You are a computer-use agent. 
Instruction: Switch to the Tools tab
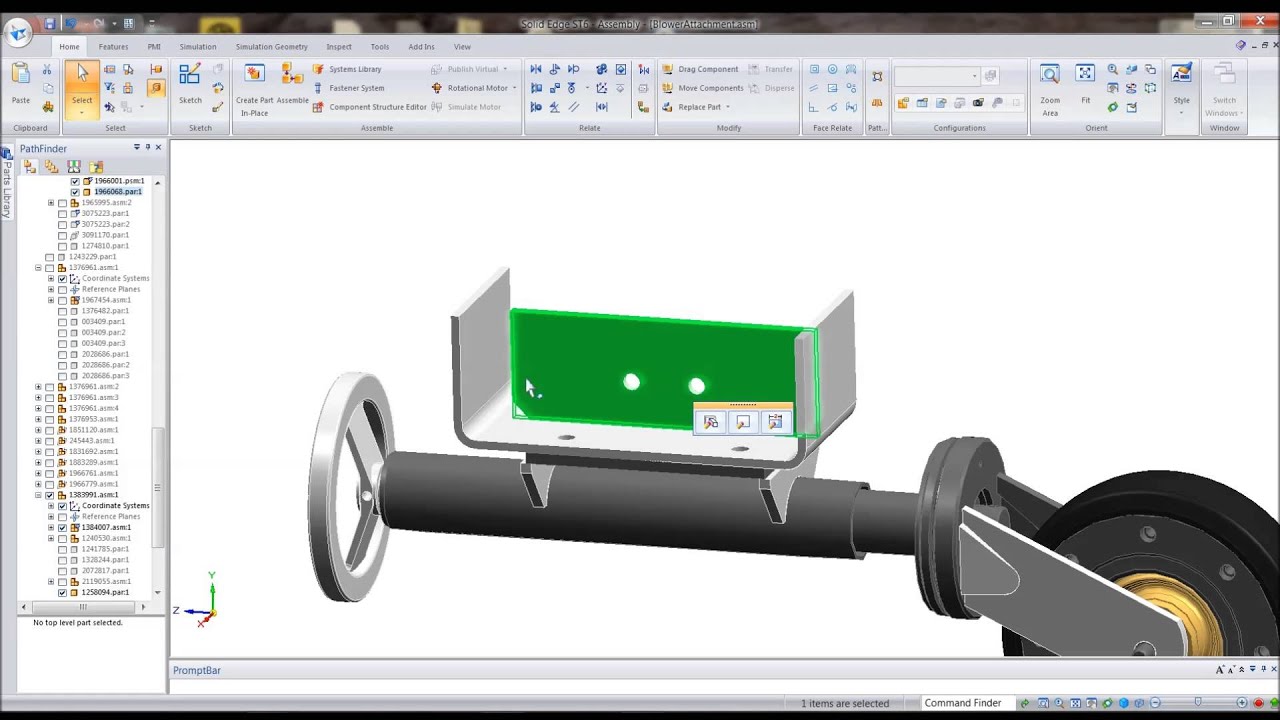pyautogui.click(x=380, y=46)
